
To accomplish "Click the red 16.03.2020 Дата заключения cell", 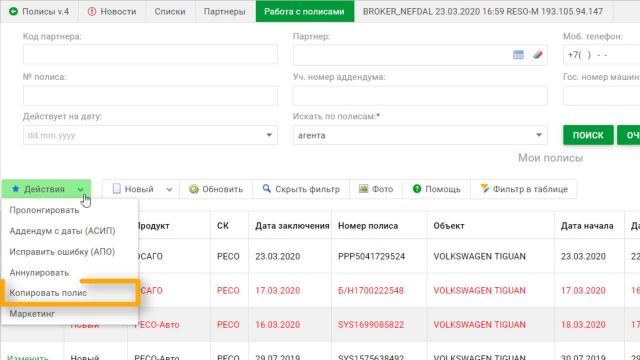I will click(x=278, y=324).
